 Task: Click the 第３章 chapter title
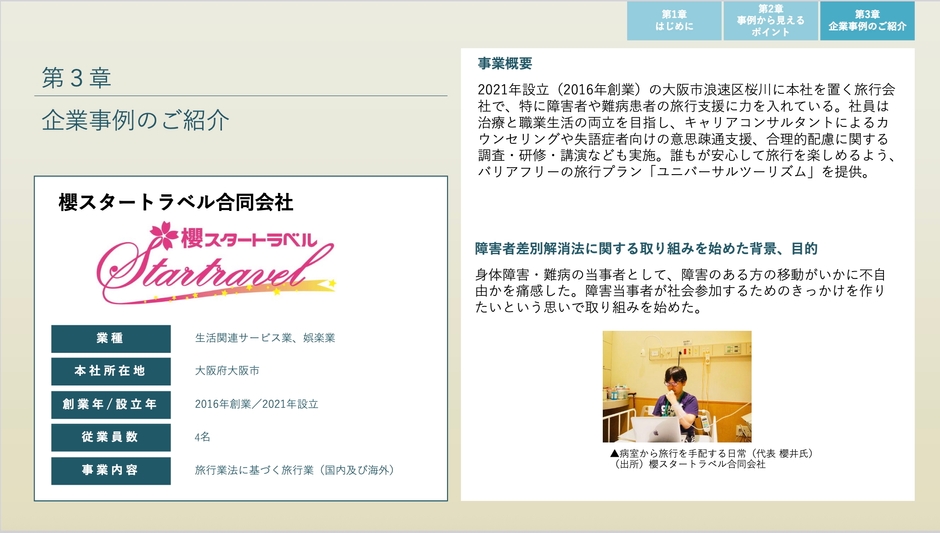(x=76, y=78)
